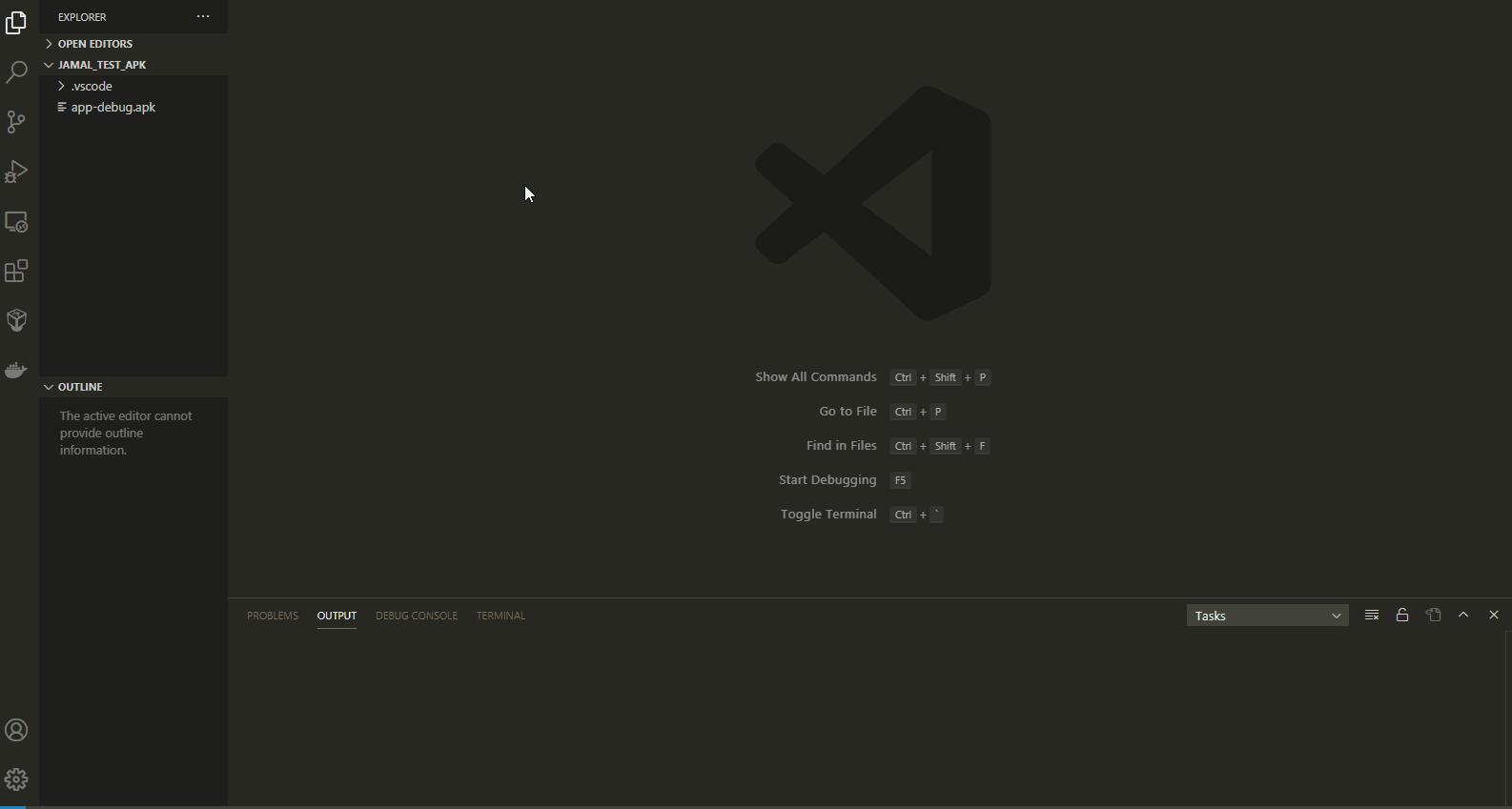
Task: Open the Extensions view
Action: point(16,271)
